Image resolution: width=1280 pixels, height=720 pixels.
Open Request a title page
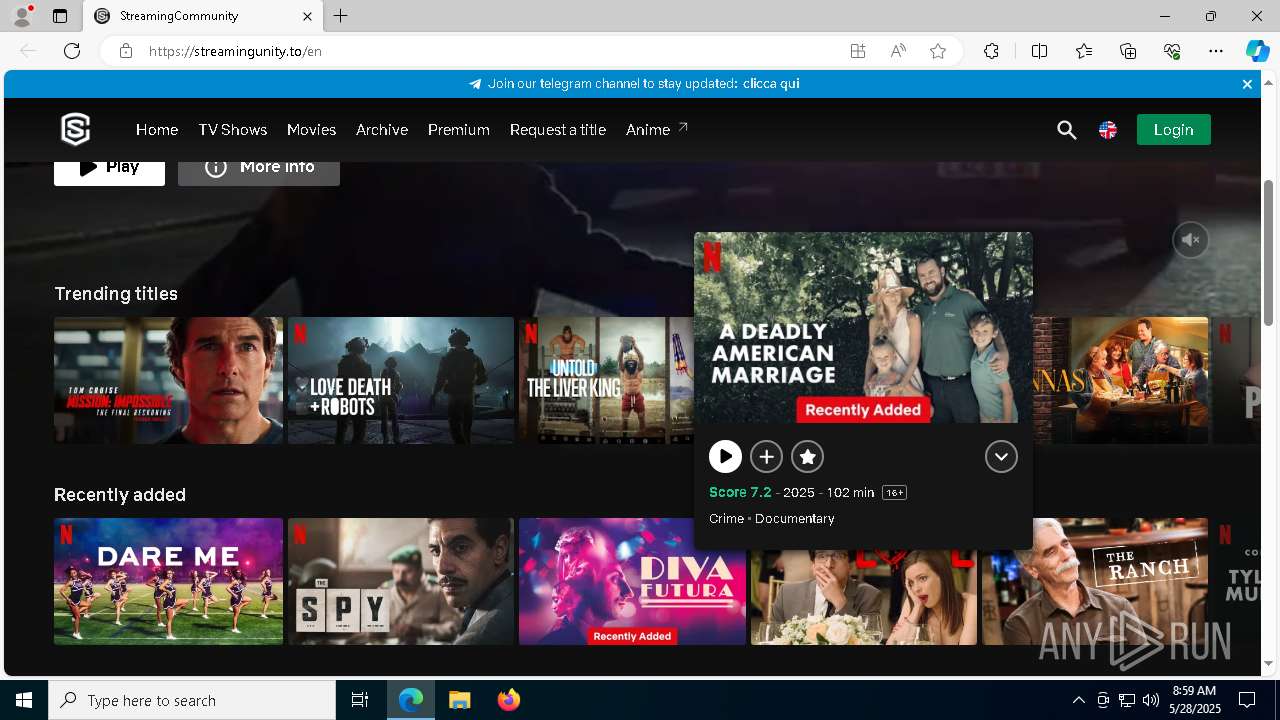(558, 130)
